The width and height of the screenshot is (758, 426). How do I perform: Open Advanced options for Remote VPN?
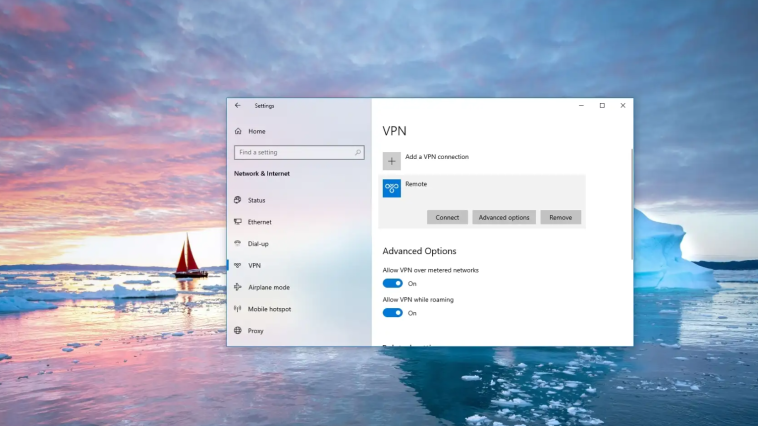(504, 217)
